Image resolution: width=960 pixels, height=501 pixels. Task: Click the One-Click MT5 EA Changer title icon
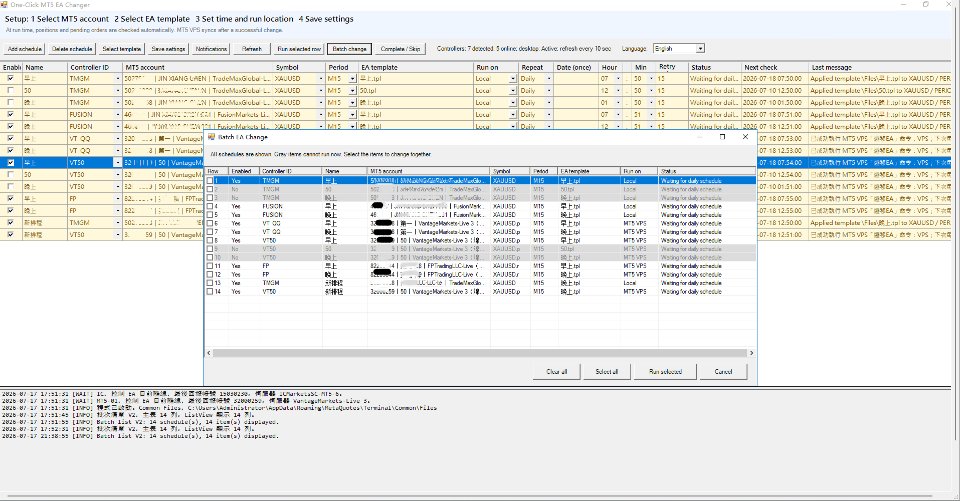[4, 4]
